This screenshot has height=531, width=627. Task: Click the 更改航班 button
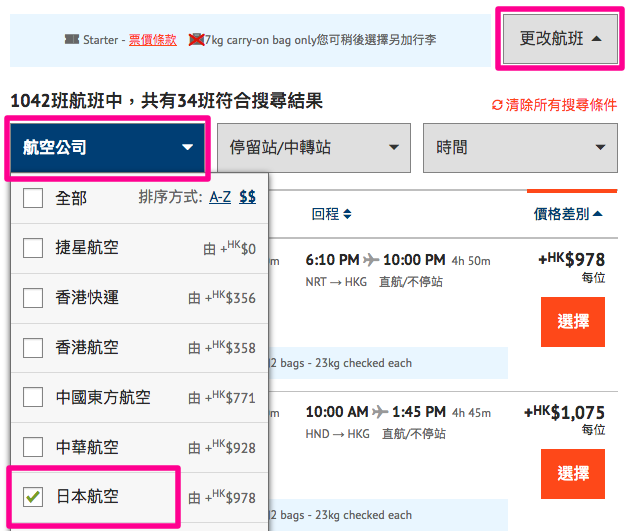(560, 39)
